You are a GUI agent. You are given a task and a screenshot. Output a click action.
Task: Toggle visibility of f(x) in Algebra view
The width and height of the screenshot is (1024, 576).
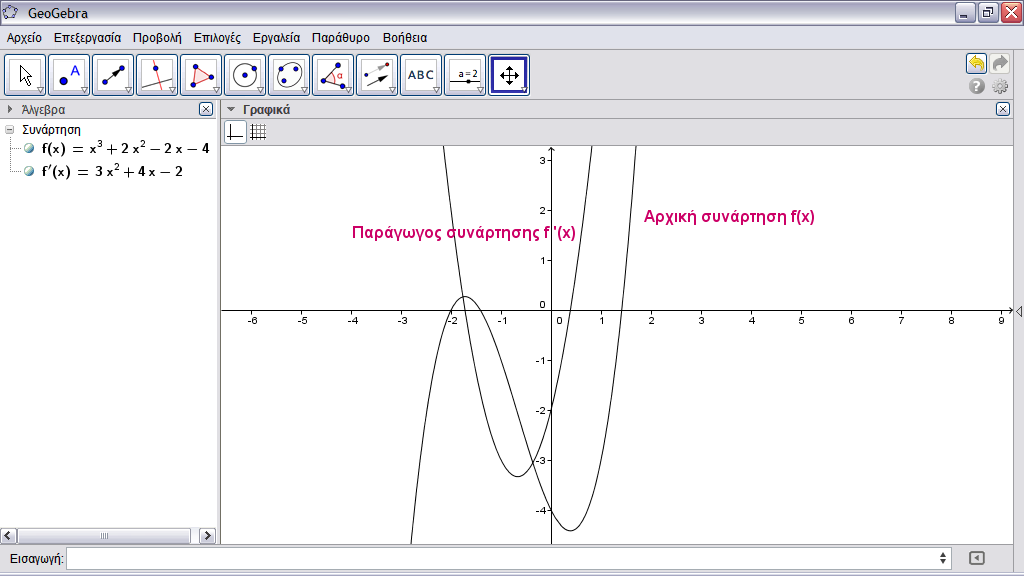tap(29, 148)
